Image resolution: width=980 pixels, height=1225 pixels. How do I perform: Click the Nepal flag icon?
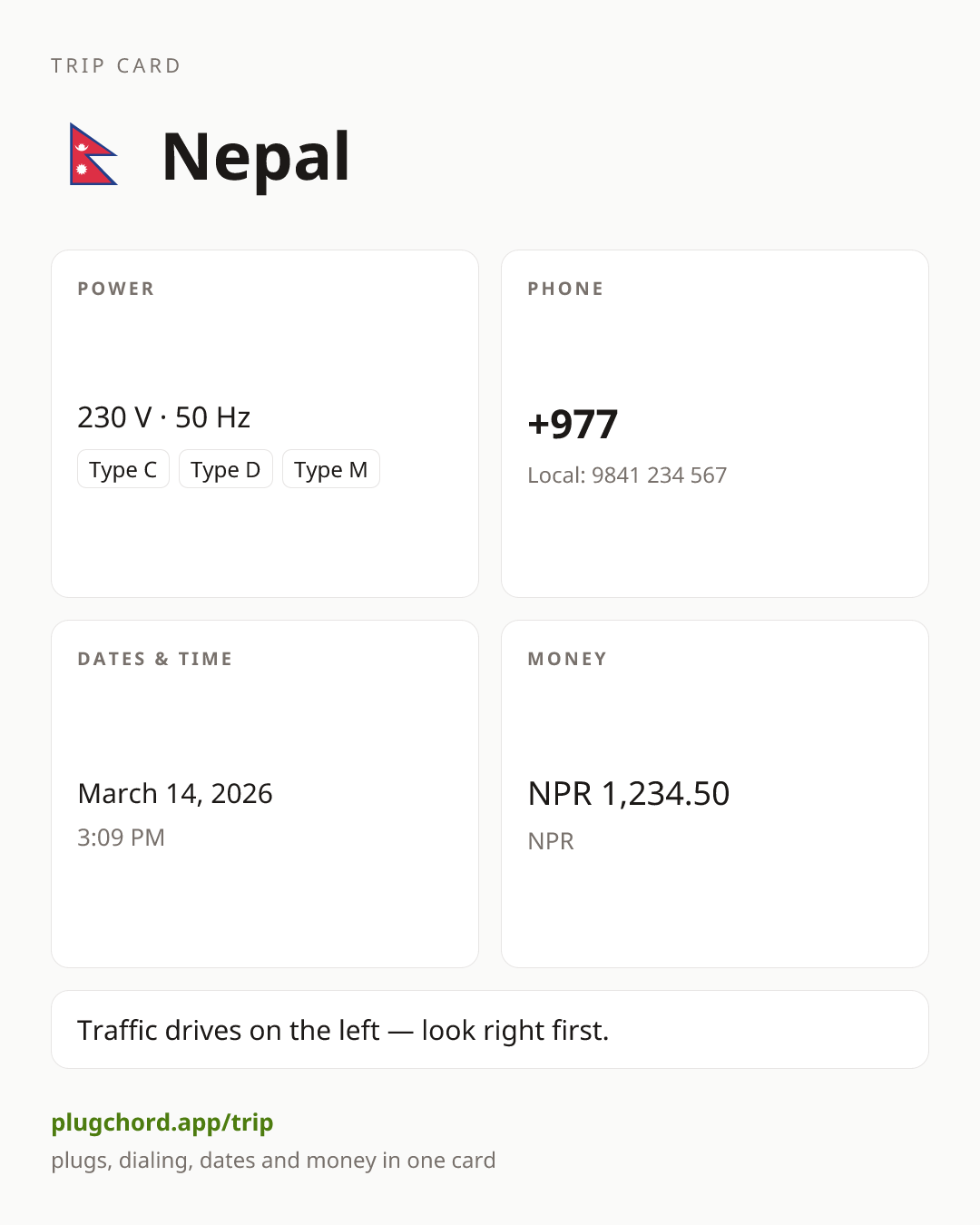click(x=93, y=154)
